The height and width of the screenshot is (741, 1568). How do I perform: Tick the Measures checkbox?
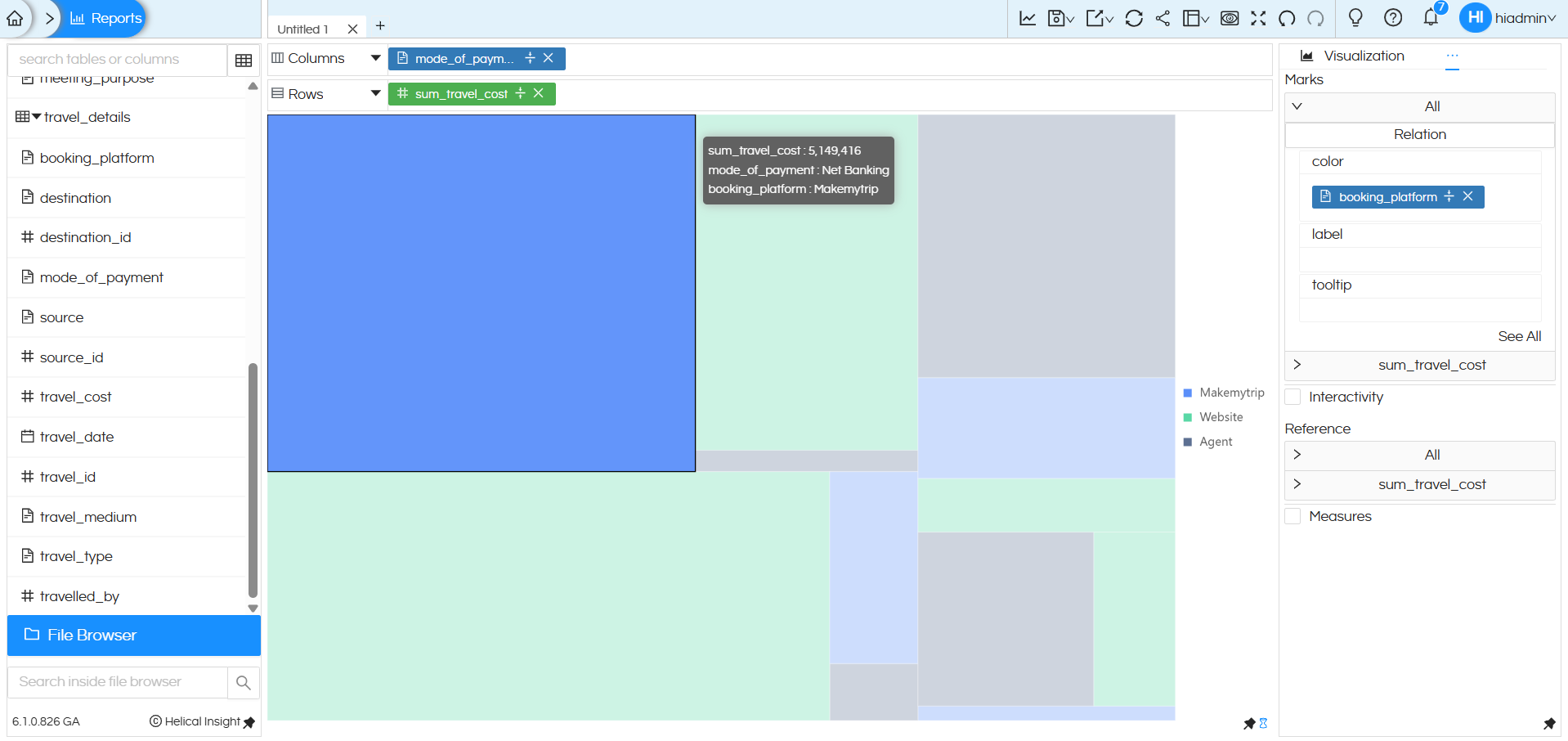[x=1293, y=517]
